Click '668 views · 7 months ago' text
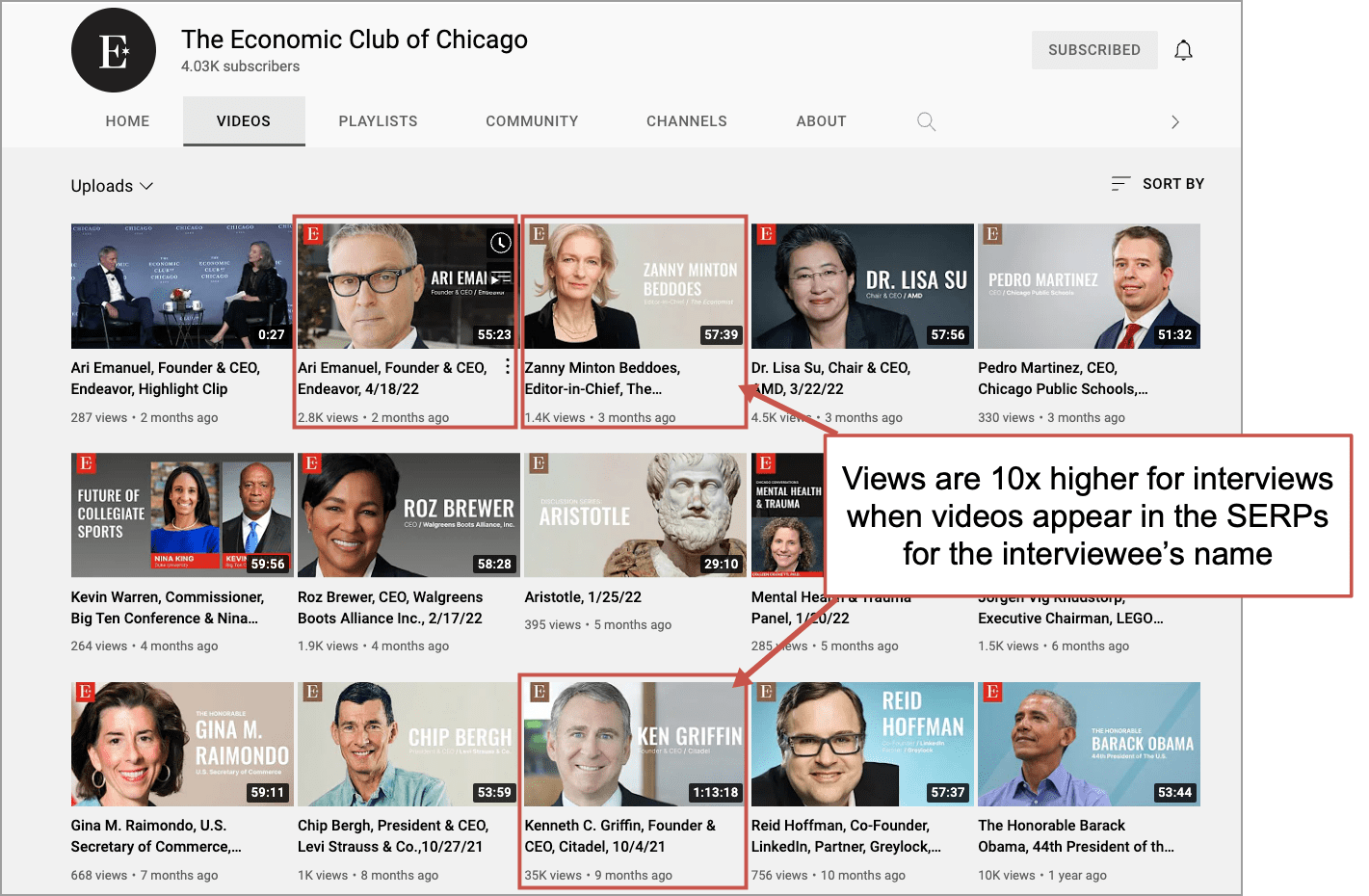Screen dimensions: 1369x896 click(145, 876)
